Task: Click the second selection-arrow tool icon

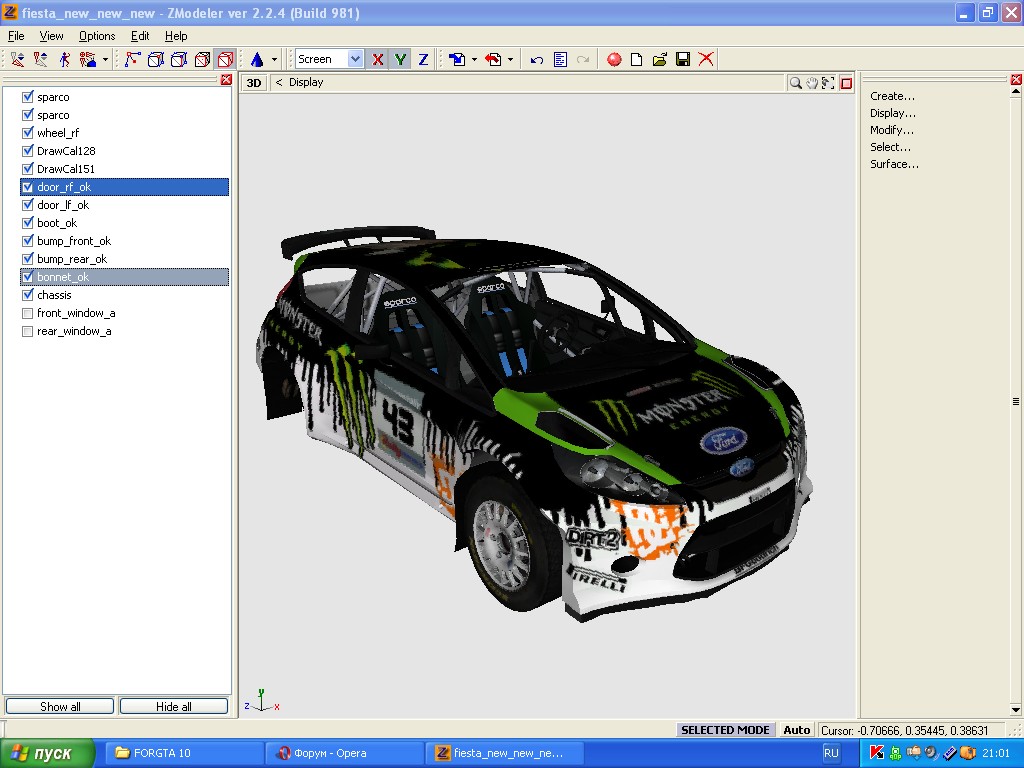Action: coord(40,59)
